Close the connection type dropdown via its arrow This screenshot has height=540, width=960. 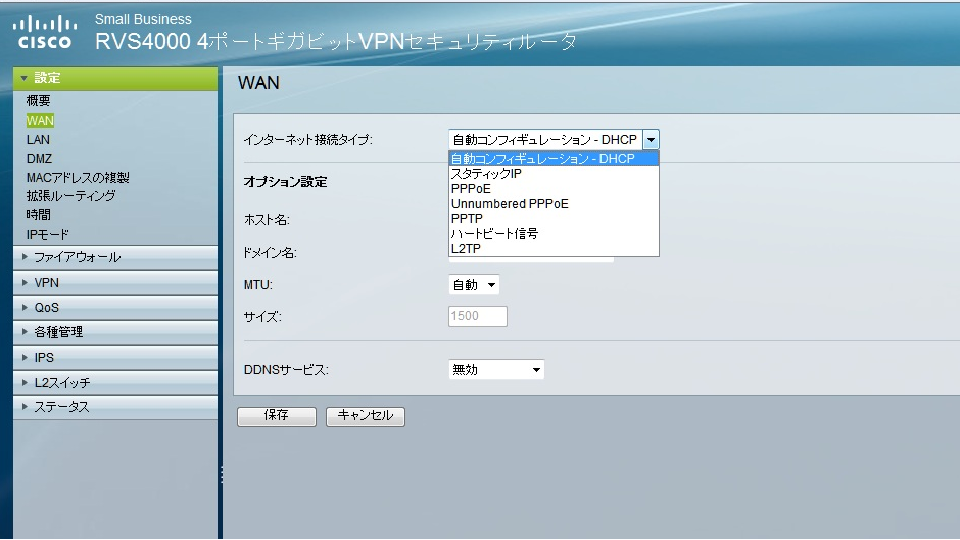click(x=651, y=140)
